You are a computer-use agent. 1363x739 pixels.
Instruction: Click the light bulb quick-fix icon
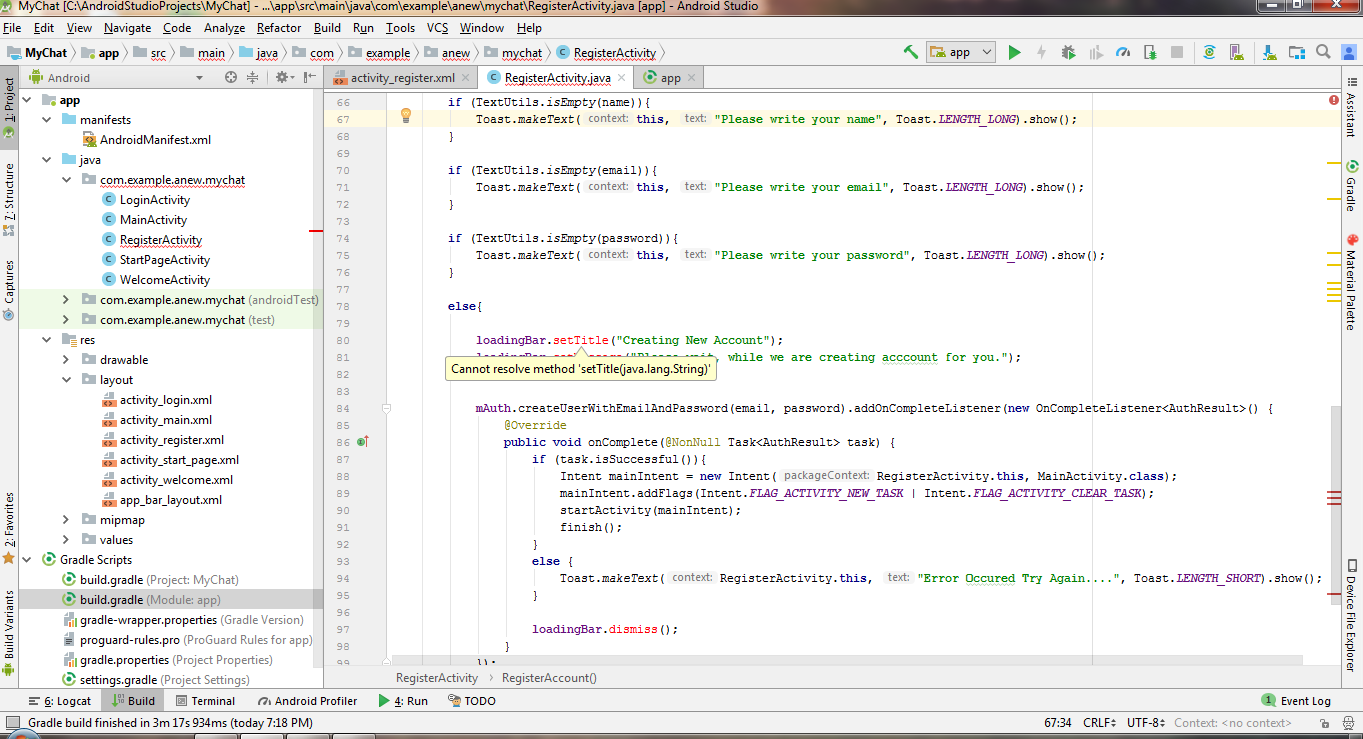point(406,116)
